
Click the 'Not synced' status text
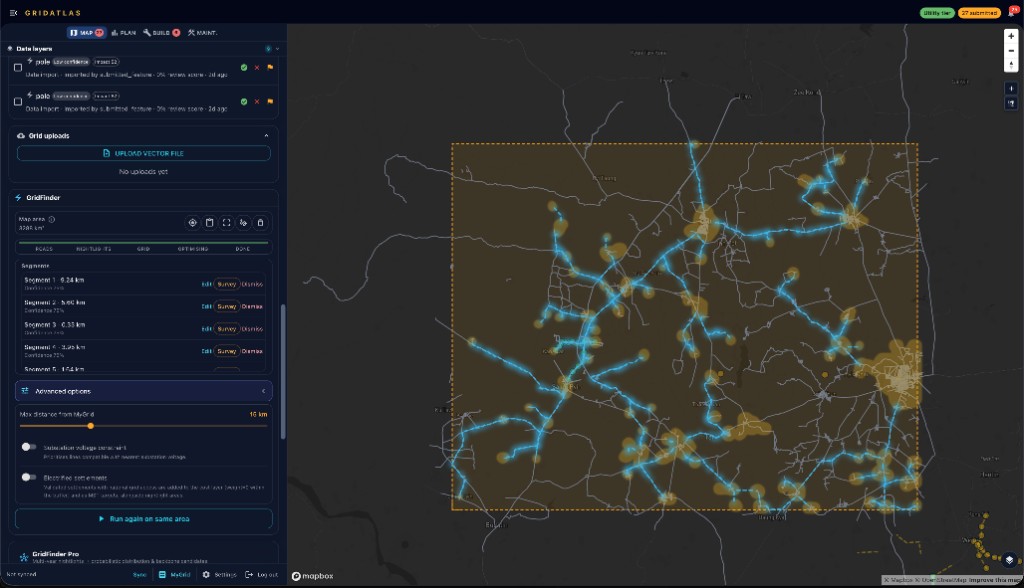pos(22,574)
